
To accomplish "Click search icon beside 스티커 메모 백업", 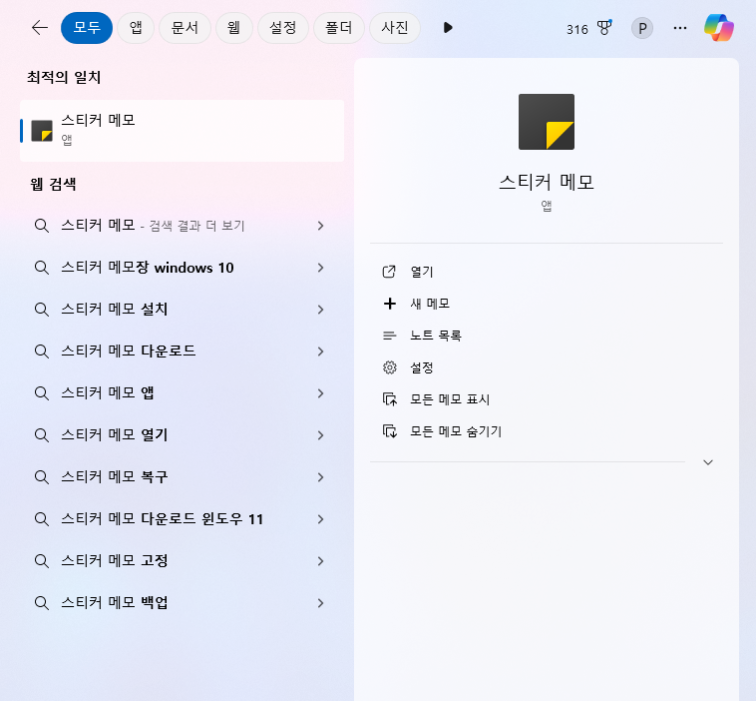I will click(42, 603).
